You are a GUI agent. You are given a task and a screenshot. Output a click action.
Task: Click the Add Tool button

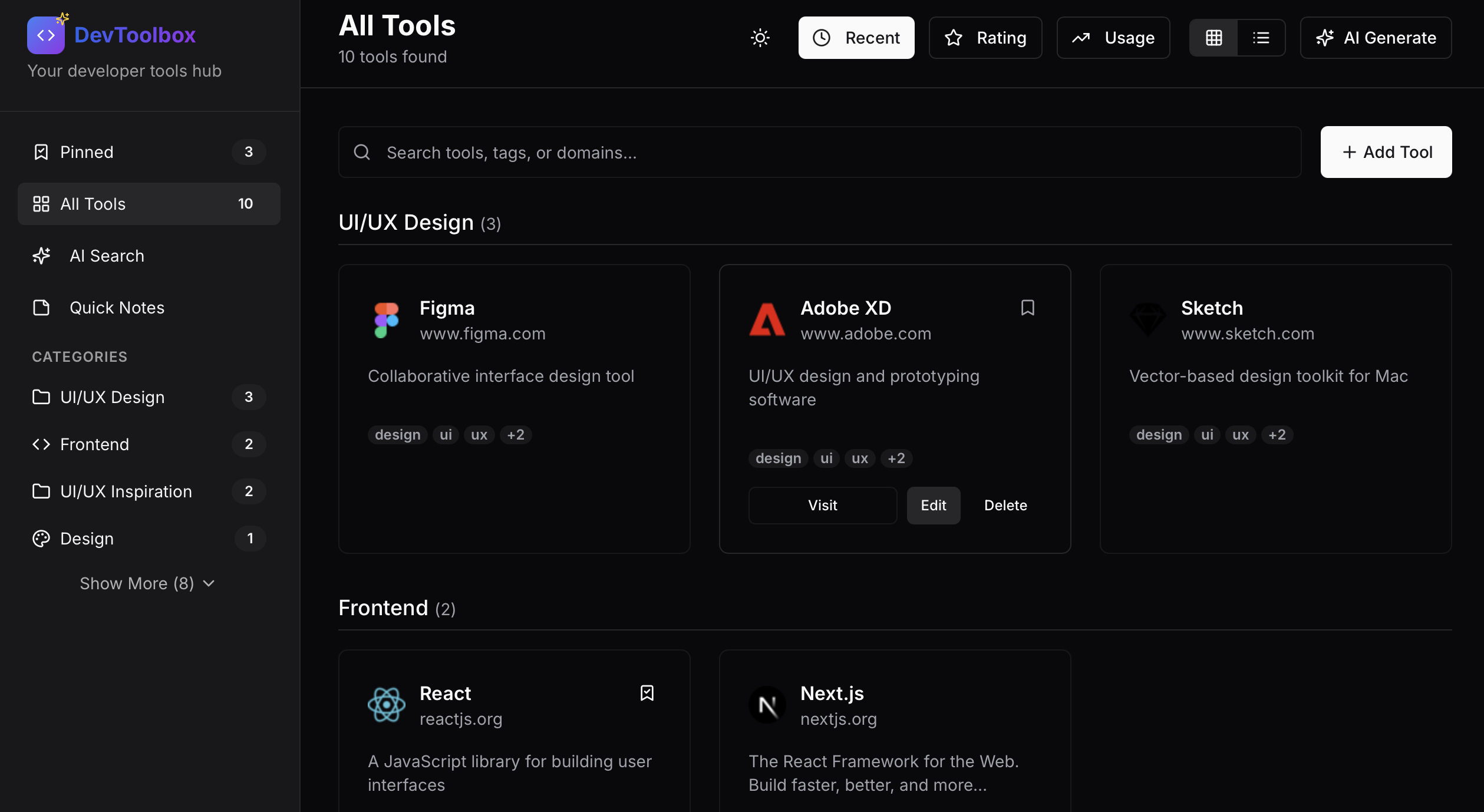click(x=1386, y=152)
